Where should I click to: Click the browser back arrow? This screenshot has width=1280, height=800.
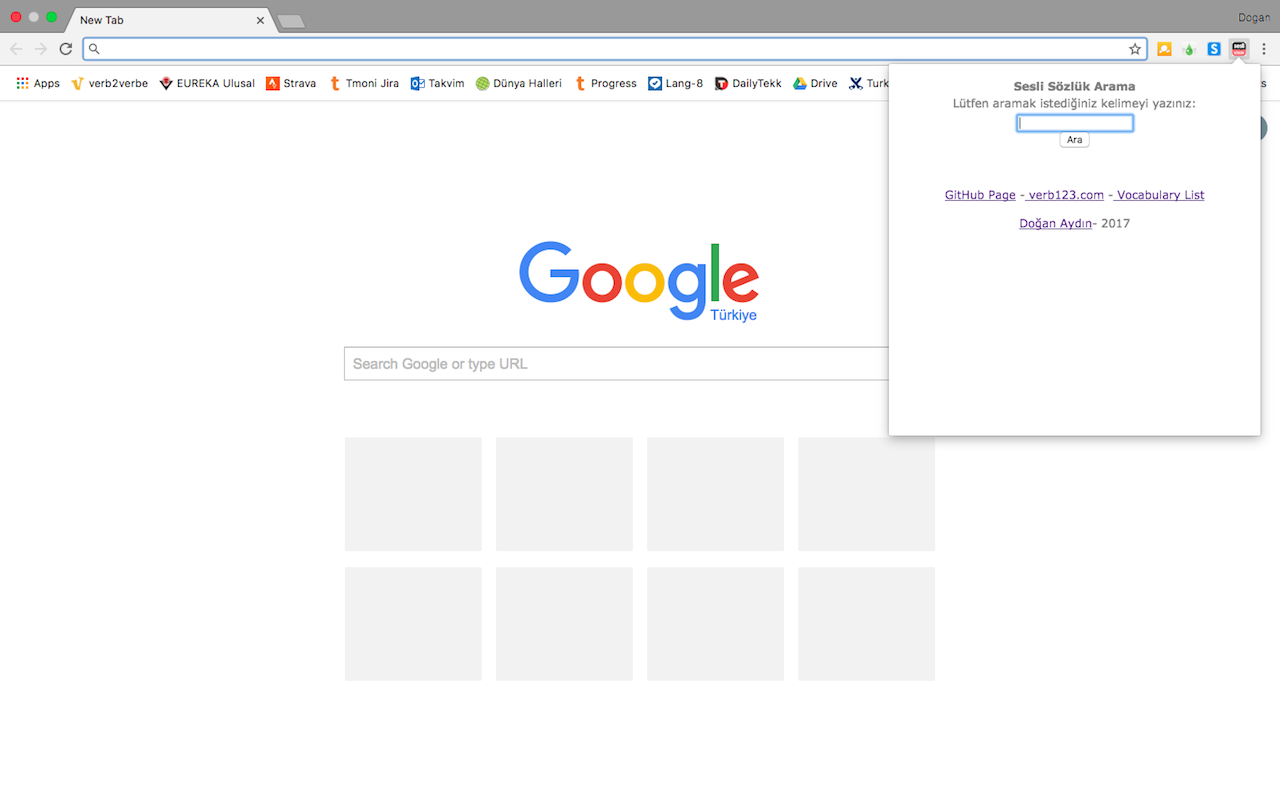point(16,48)
